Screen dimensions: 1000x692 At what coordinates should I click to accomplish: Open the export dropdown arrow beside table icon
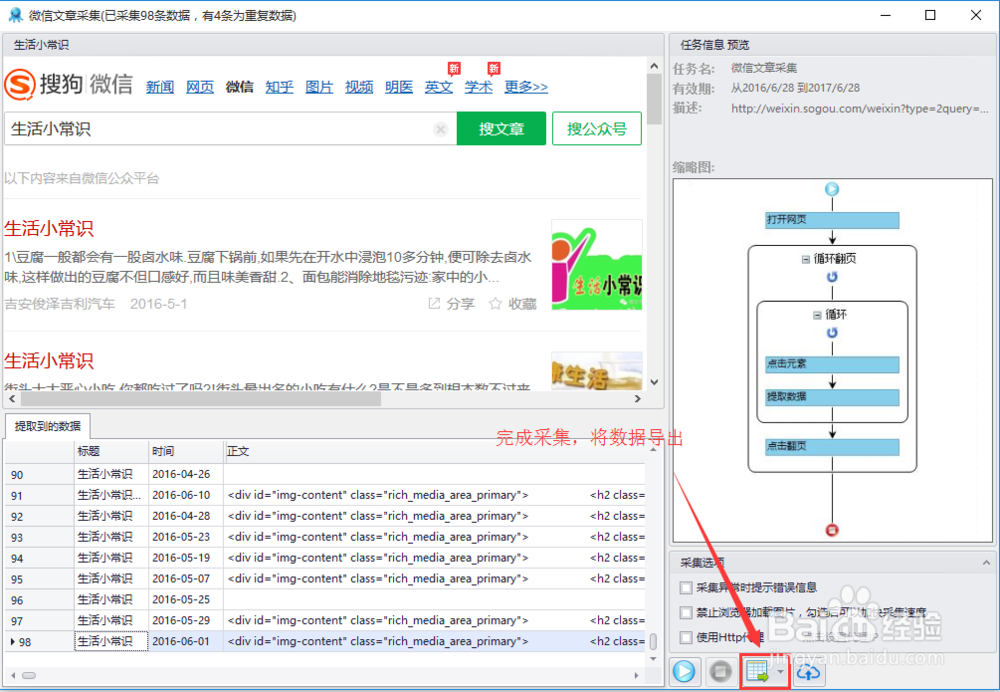coord(781,671)
